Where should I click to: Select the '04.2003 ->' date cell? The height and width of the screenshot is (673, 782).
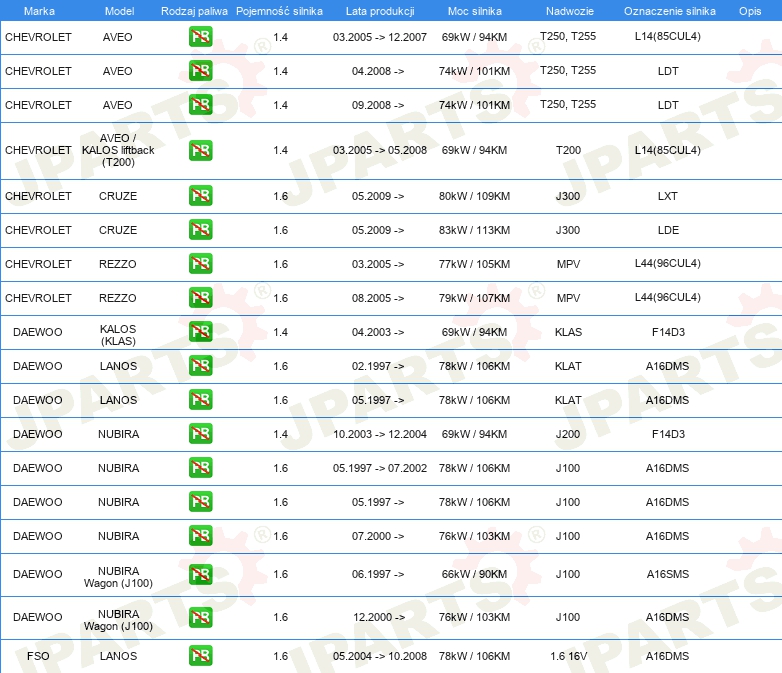tap(378, 332)
